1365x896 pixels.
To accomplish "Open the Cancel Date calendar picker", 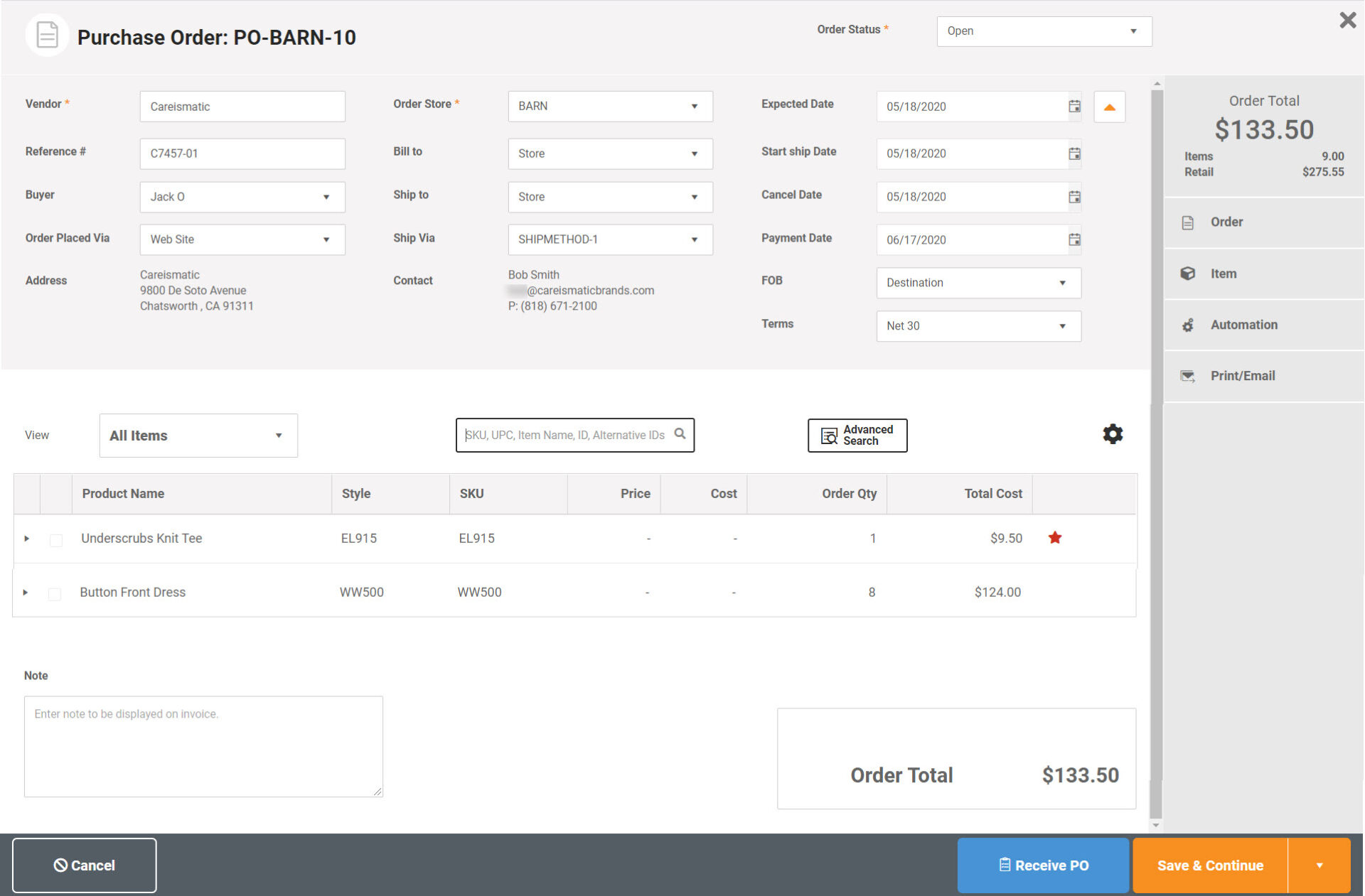I will pos(1074,197).
